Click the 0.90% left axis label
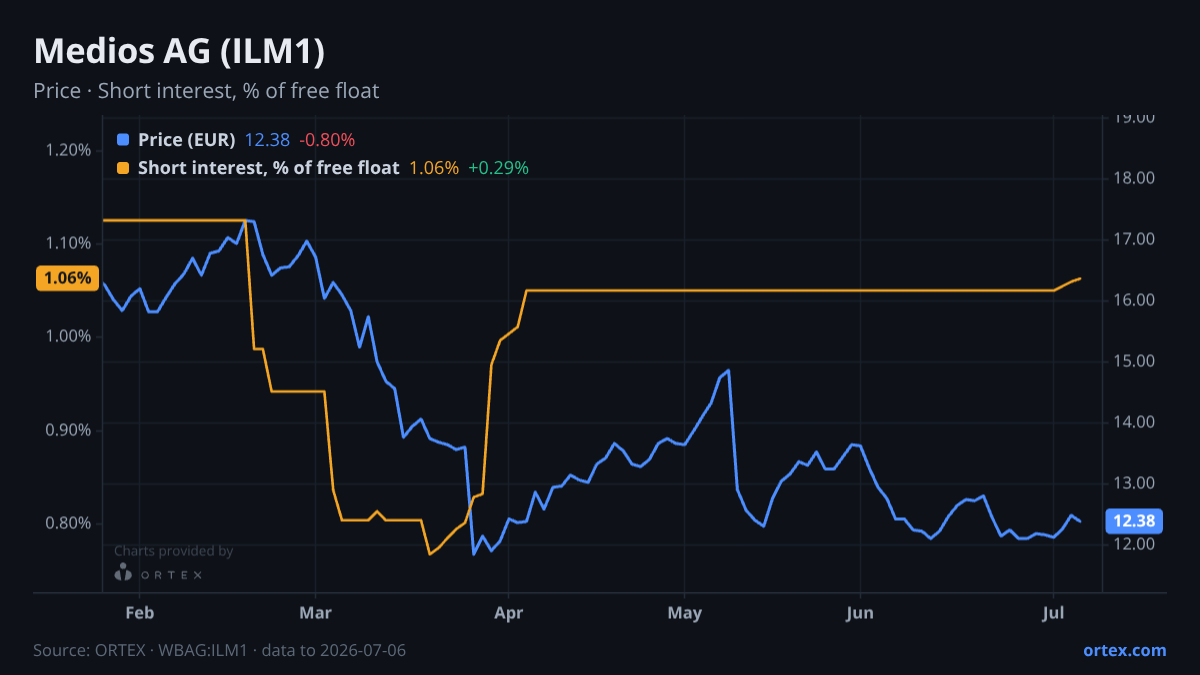1200x675 pixels. (68, 430)
